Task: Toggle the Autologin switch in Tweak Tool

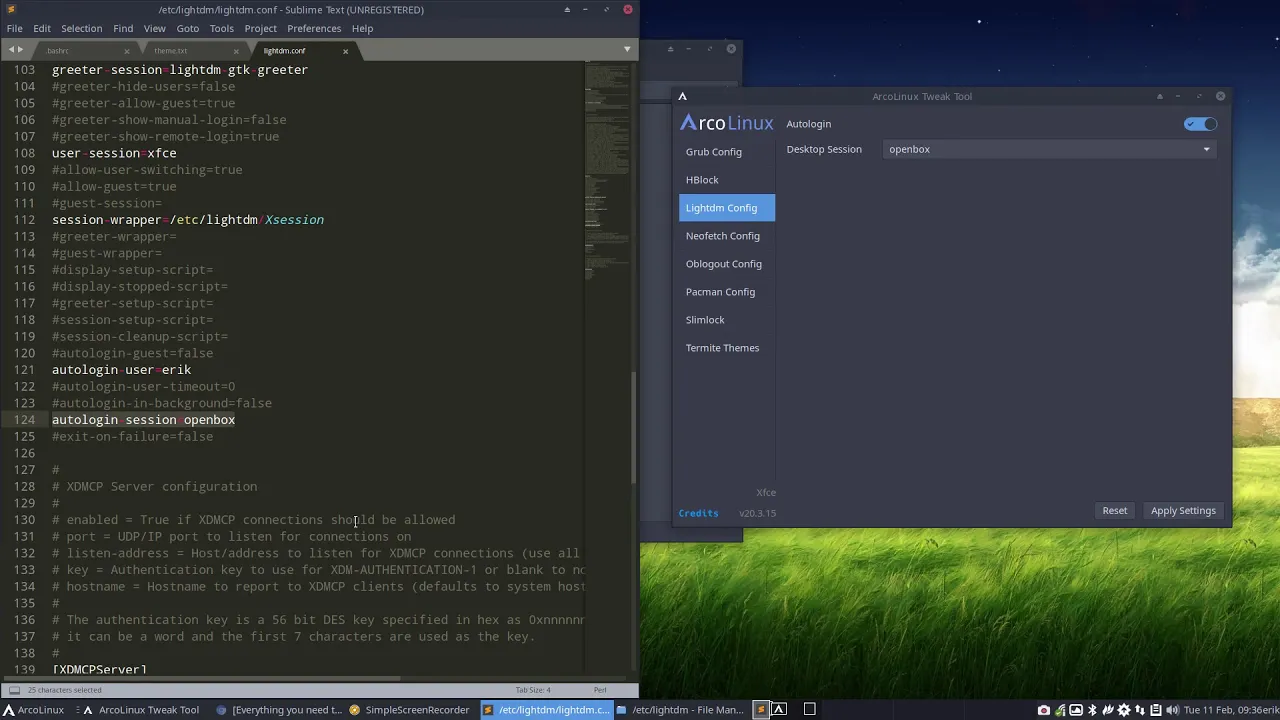Action: tap(1200, 124)
